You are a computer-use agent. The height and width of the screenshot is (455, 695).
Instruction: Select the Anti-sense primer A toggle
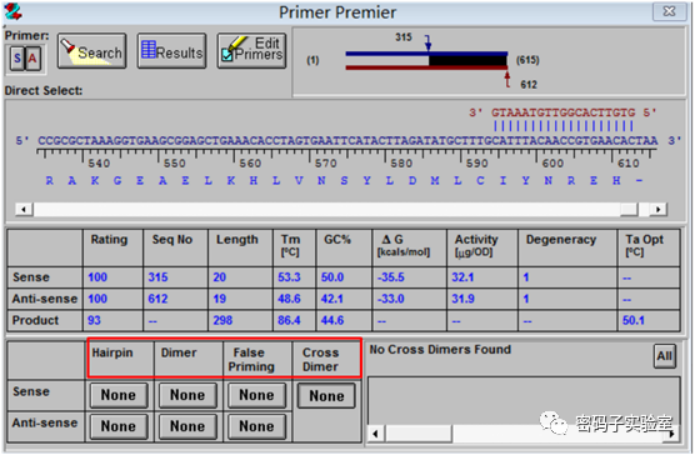click(33, 58)
